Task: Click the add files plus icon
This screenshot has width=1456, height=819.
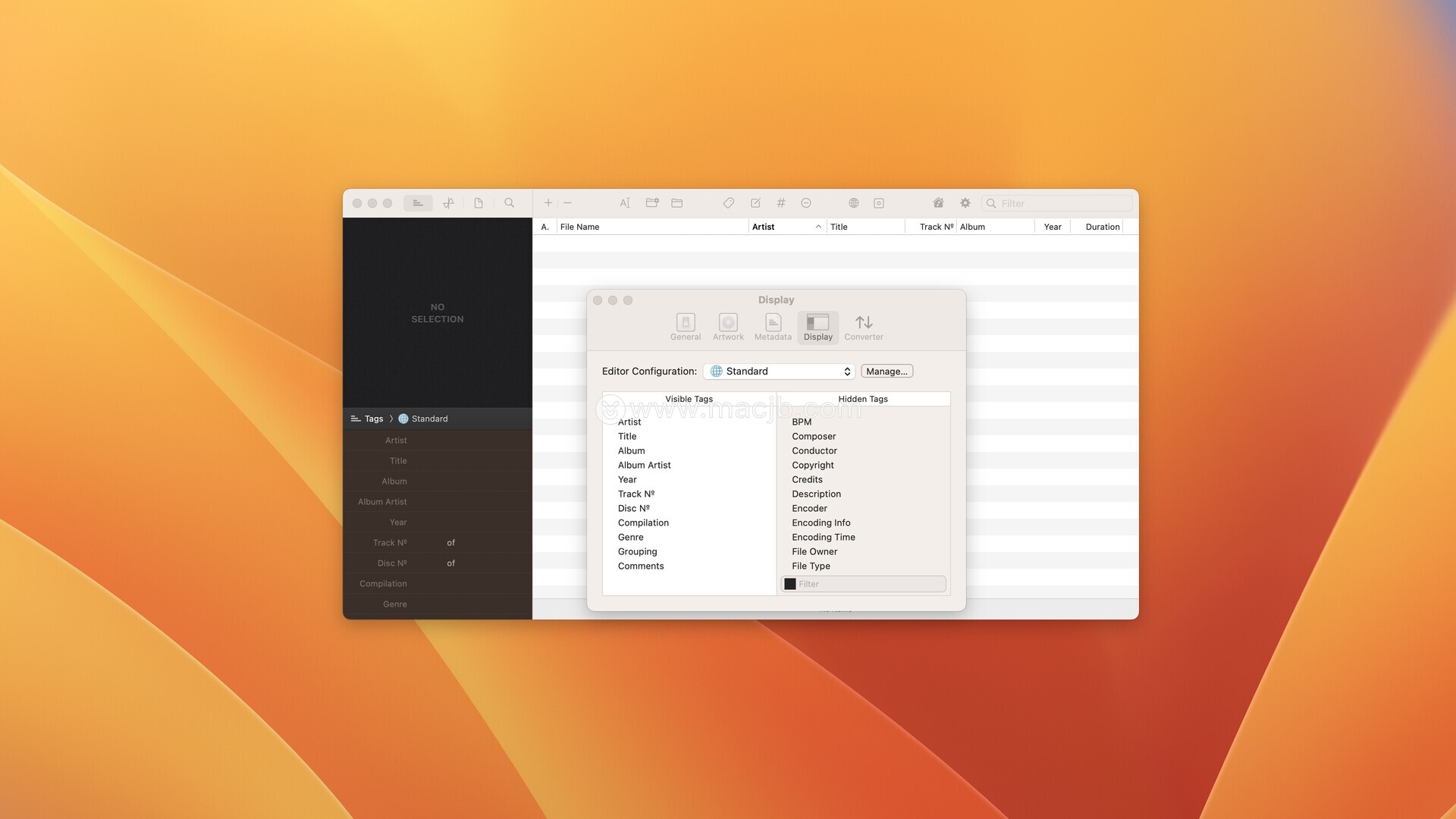Action: coord(548,203)
